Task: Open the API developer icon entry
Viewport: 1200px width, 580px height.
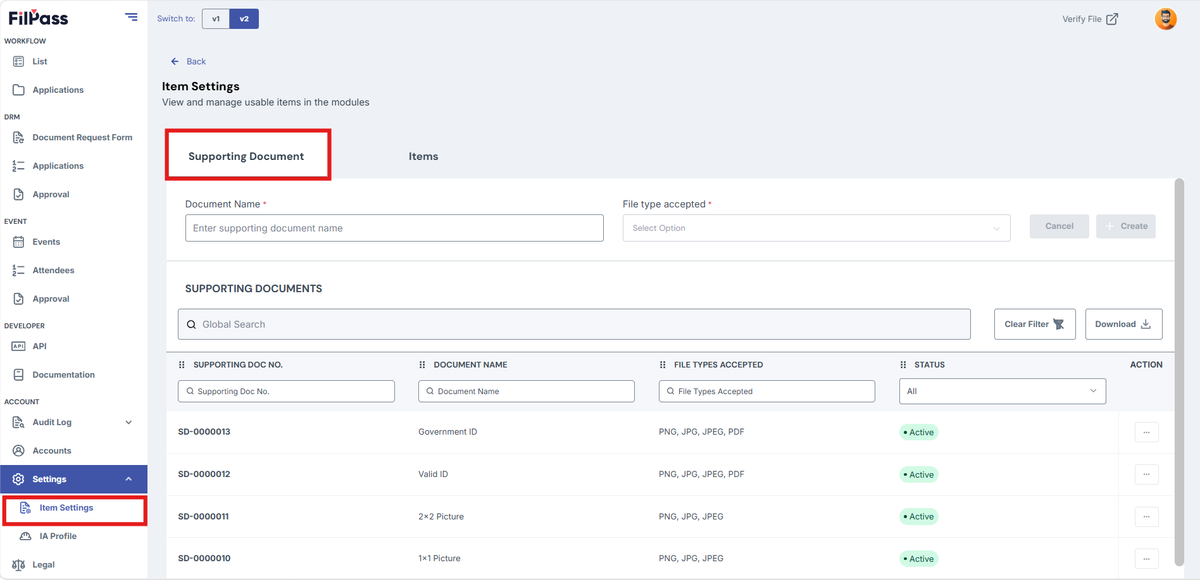Action: (18, 346)
